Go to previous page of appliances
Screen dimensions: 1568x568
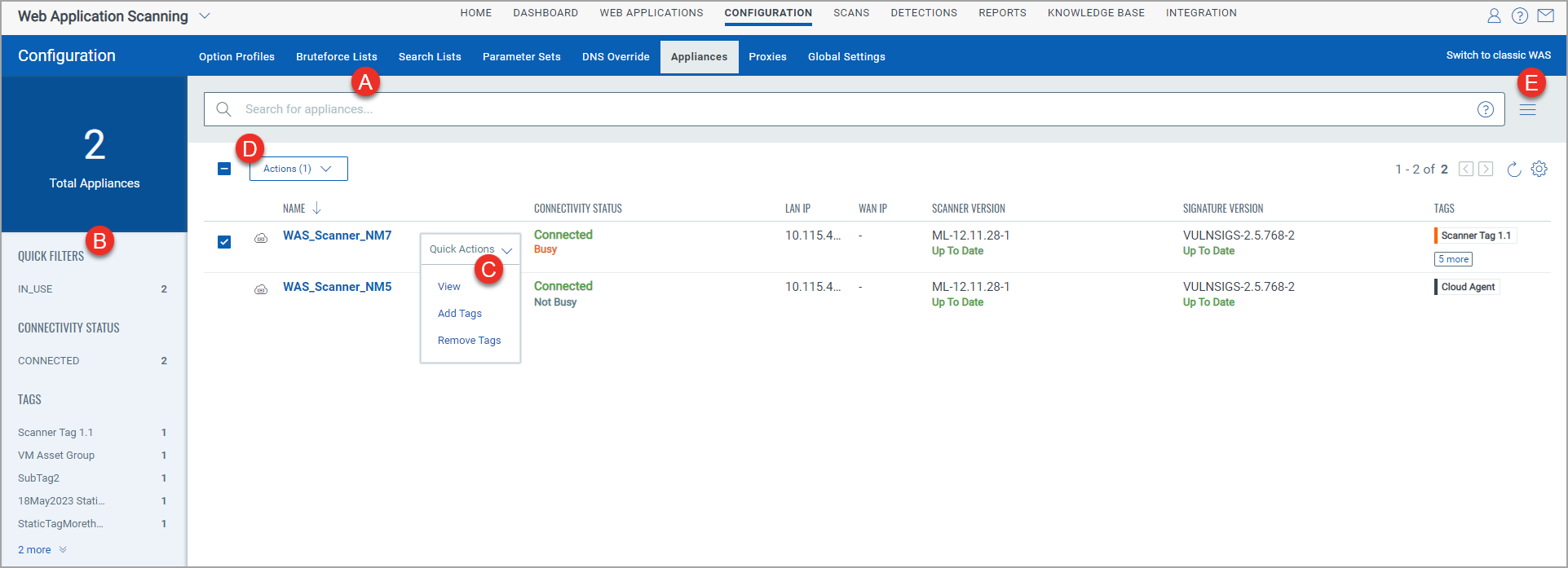click(x=1466, y=169)
